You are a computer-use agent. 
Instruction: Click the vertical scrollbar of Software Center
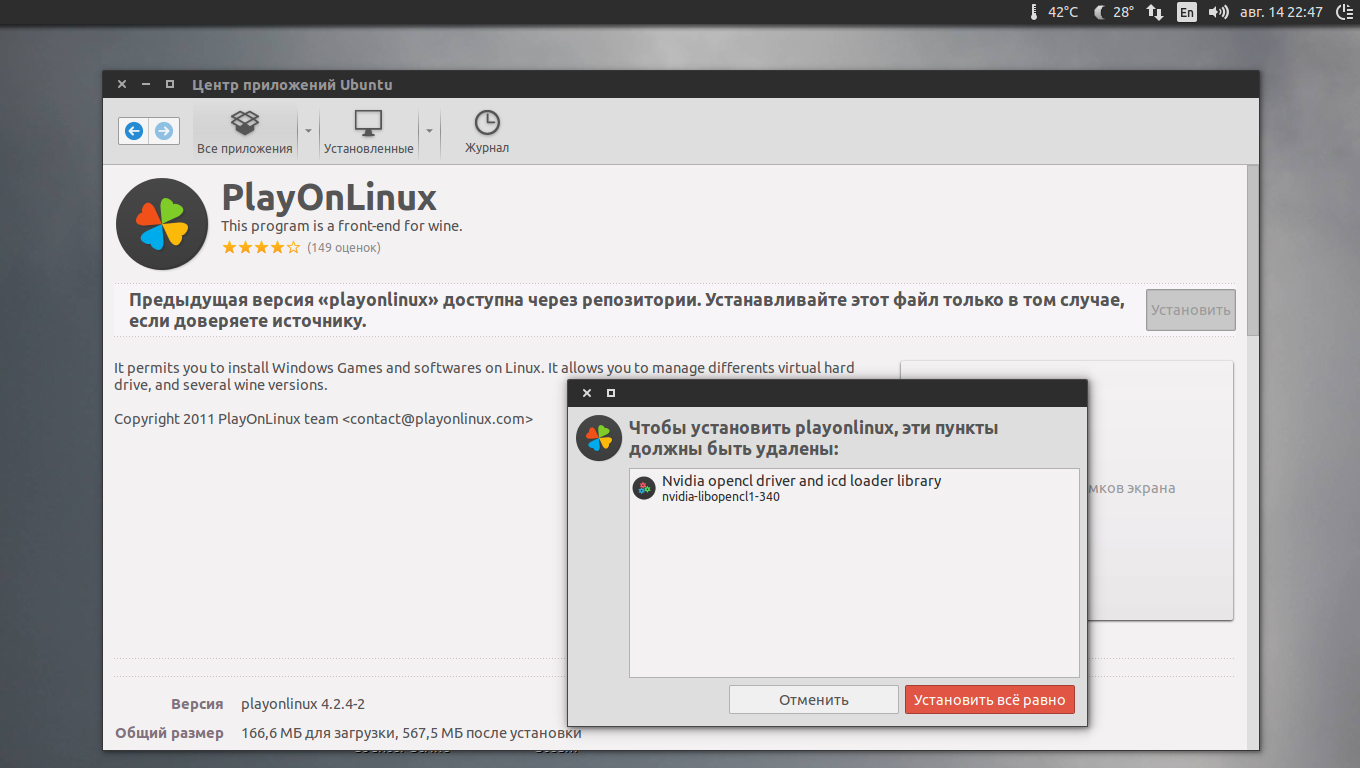1252,250
